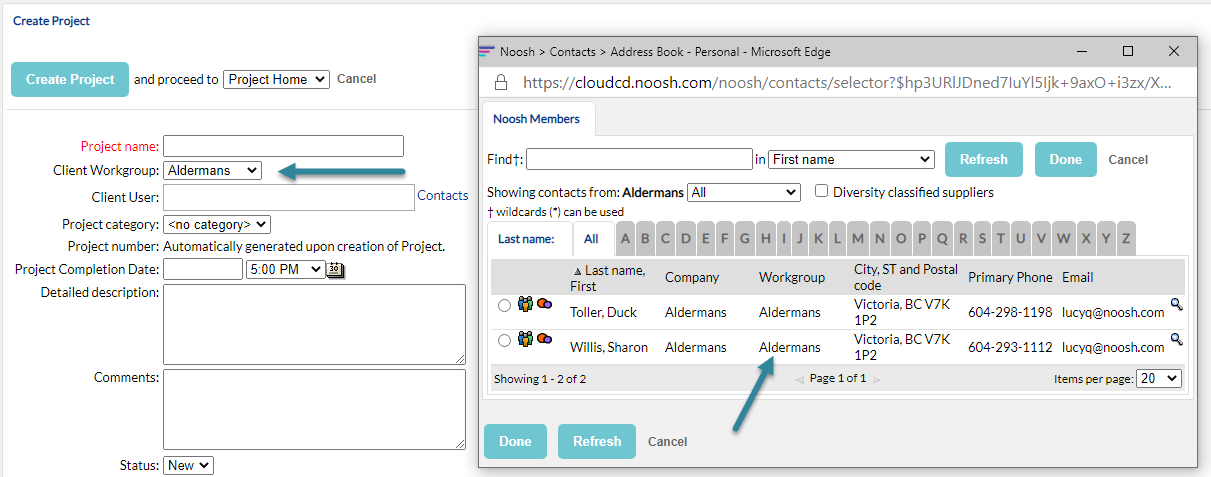
Task: Open the 'Showing contacts from' All dropdown
Action: [744, 192]
